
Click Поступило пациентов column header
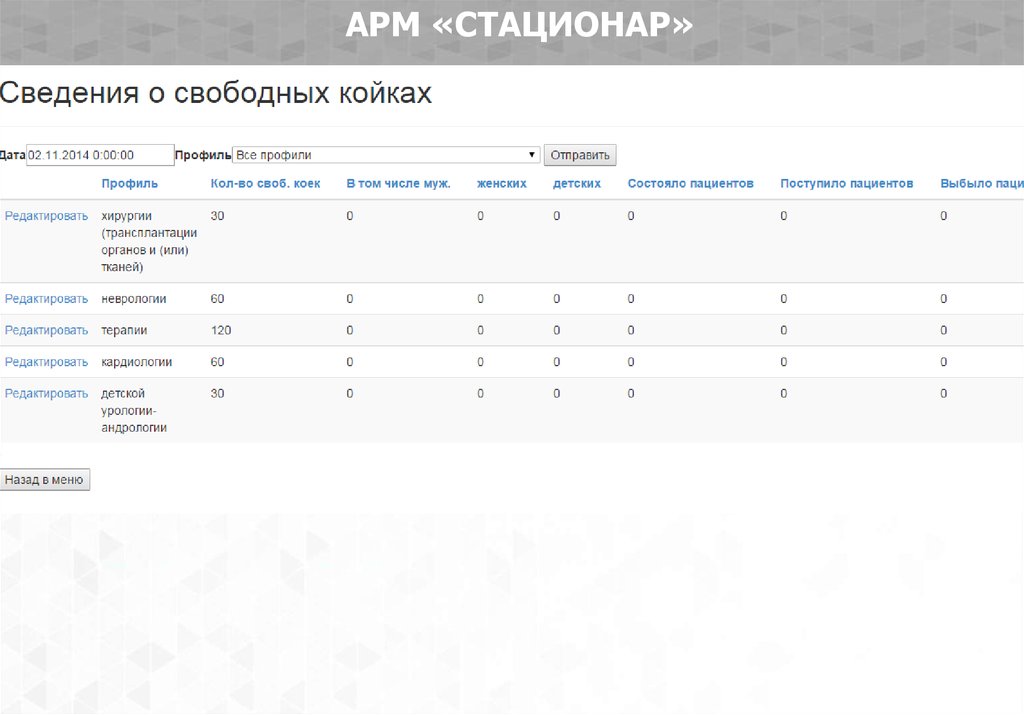click(846, 184)
